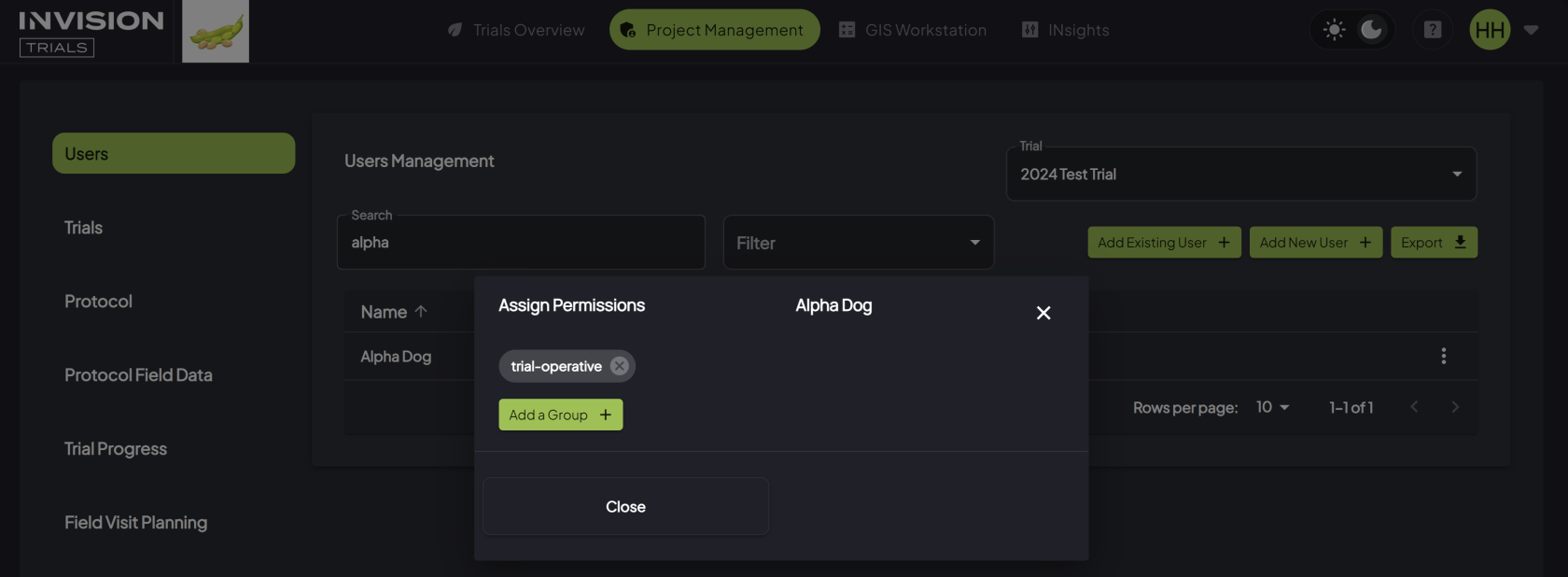Click the soybean project thumbnail image

pos(215,31)
